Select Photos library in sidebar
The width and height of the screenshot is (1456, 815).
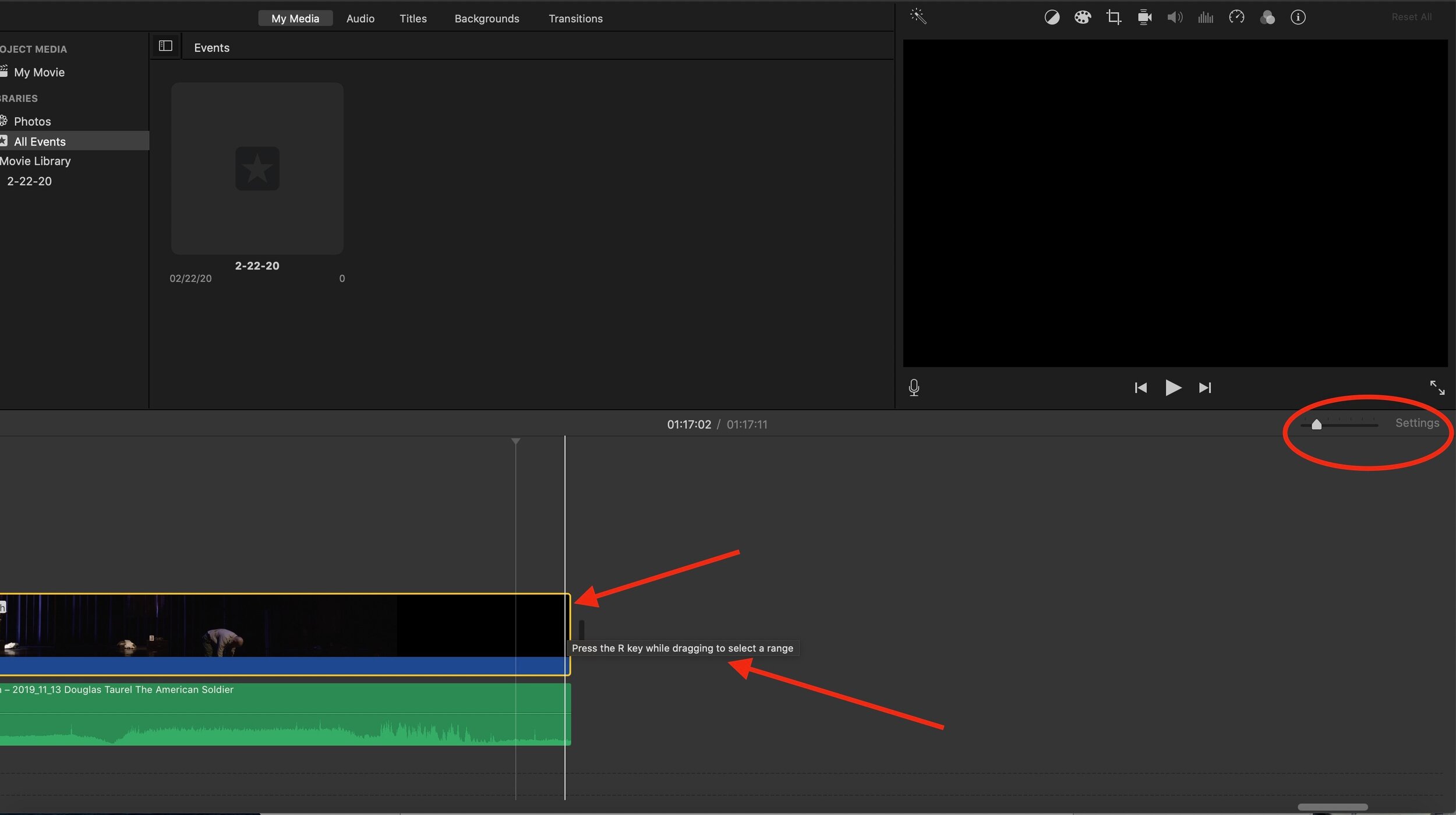[x=32, y=121]
